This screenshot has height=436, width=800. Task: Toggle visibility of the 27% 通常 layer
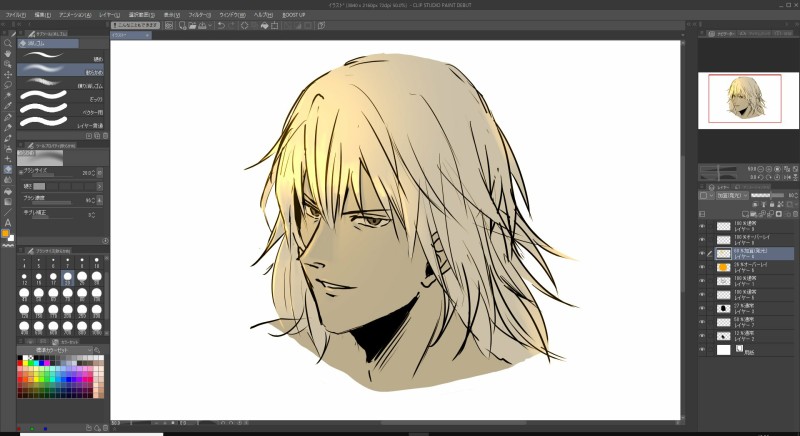tap(702, 309)
